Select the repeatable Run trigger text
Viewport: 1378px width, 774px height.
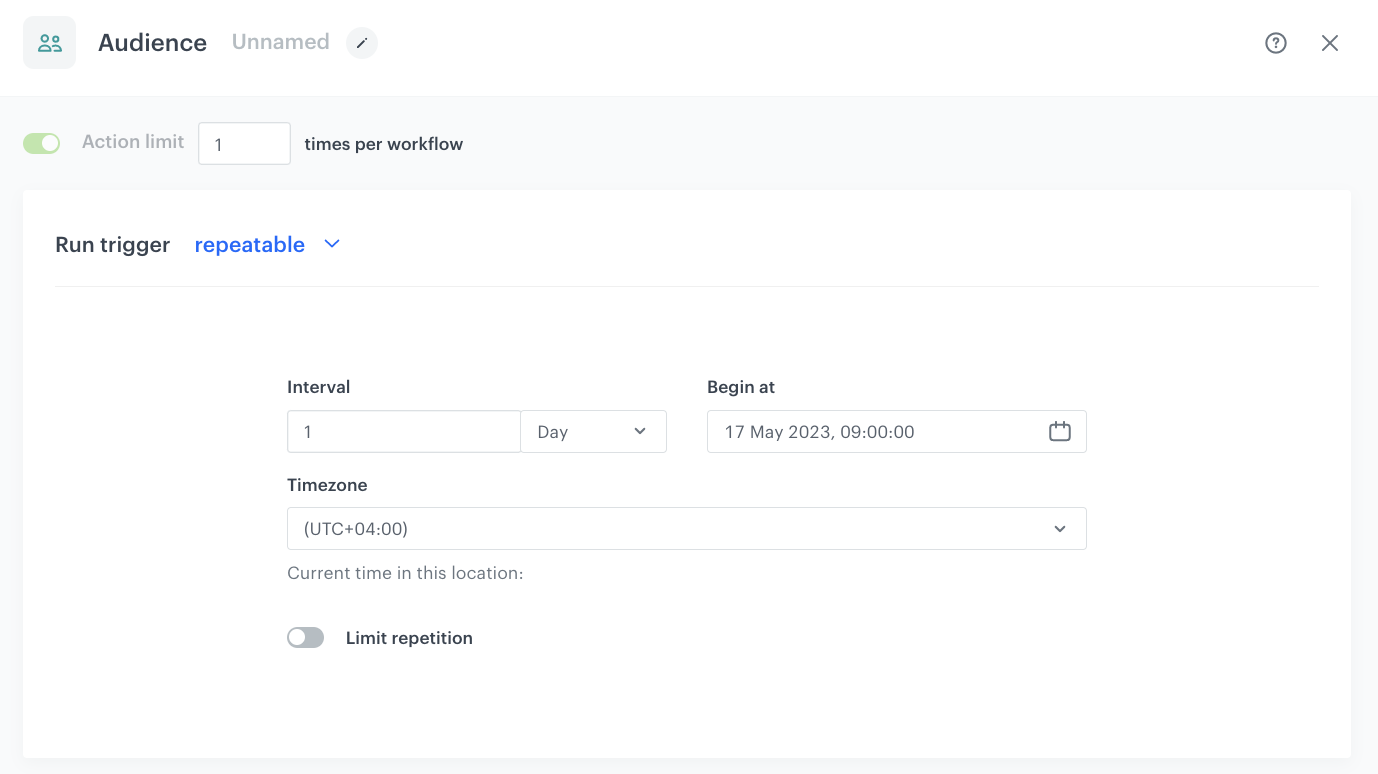pyautogui.click(x=249, y=245)
